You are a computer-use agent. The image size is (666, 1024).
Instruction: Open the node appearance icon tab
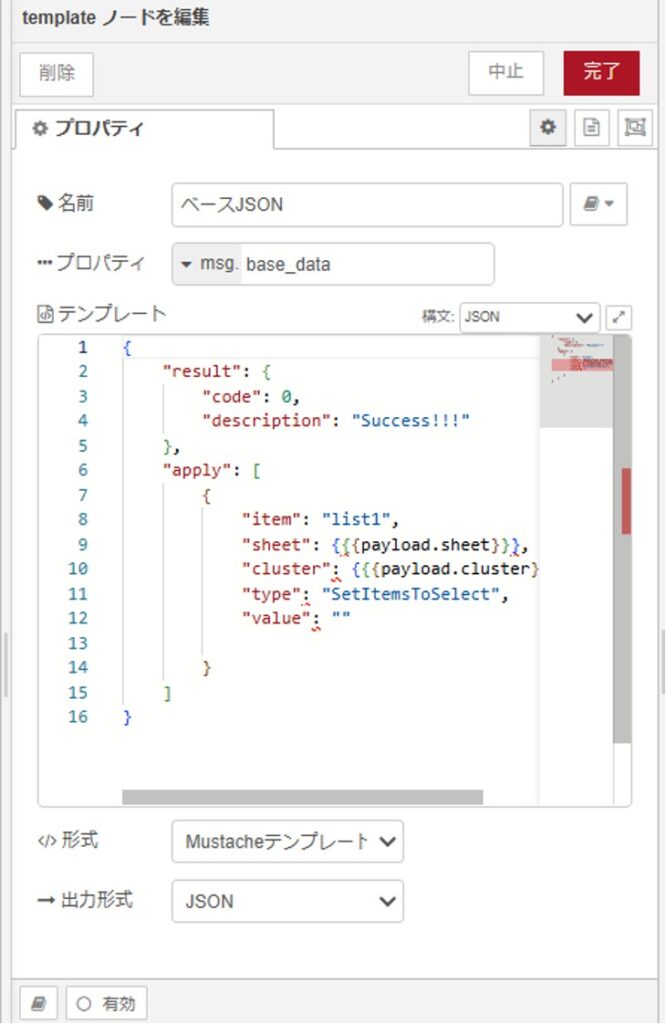pos(635,128)
